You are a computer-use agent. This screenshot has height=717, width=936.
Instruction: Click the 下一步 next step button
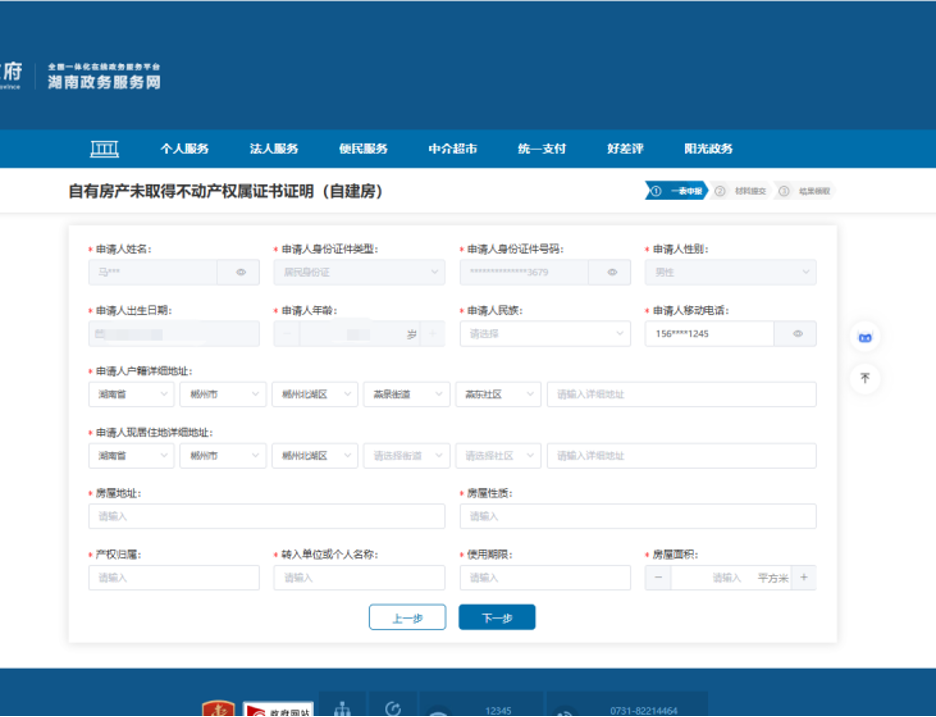(496, 617)
